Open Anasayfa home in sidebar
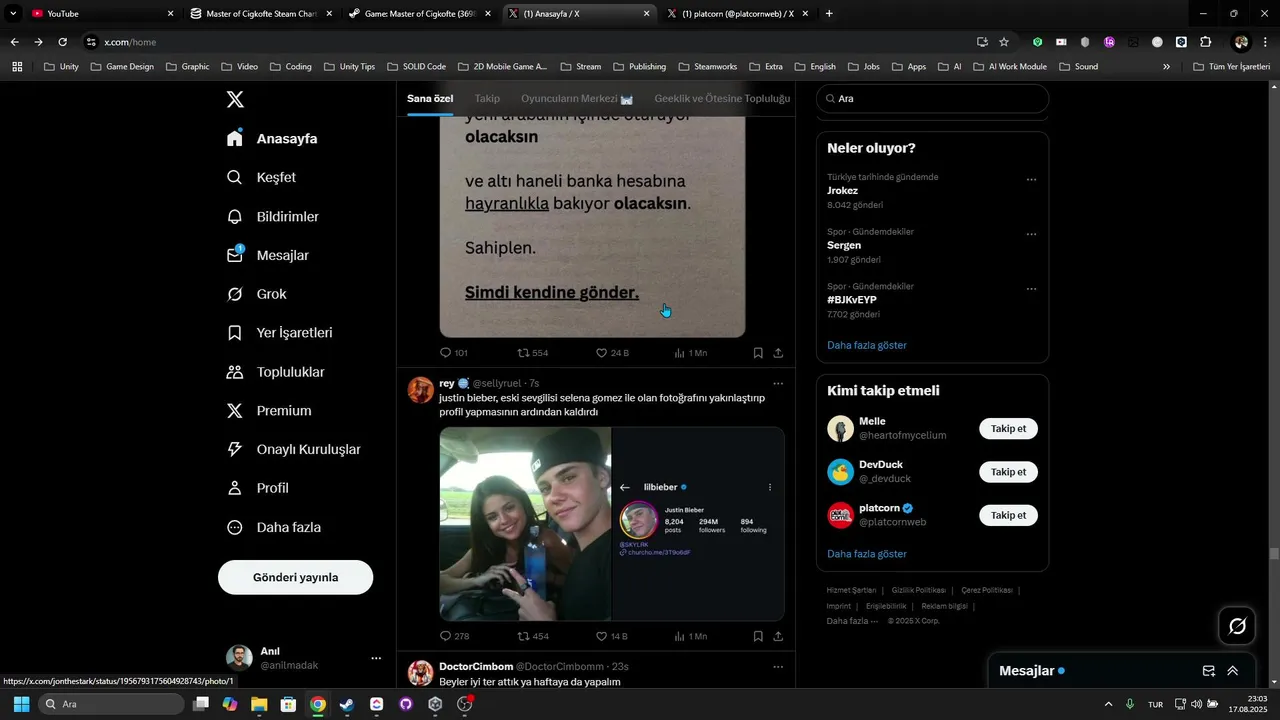This screenshot has height=720, width=1280. (272, 138)
